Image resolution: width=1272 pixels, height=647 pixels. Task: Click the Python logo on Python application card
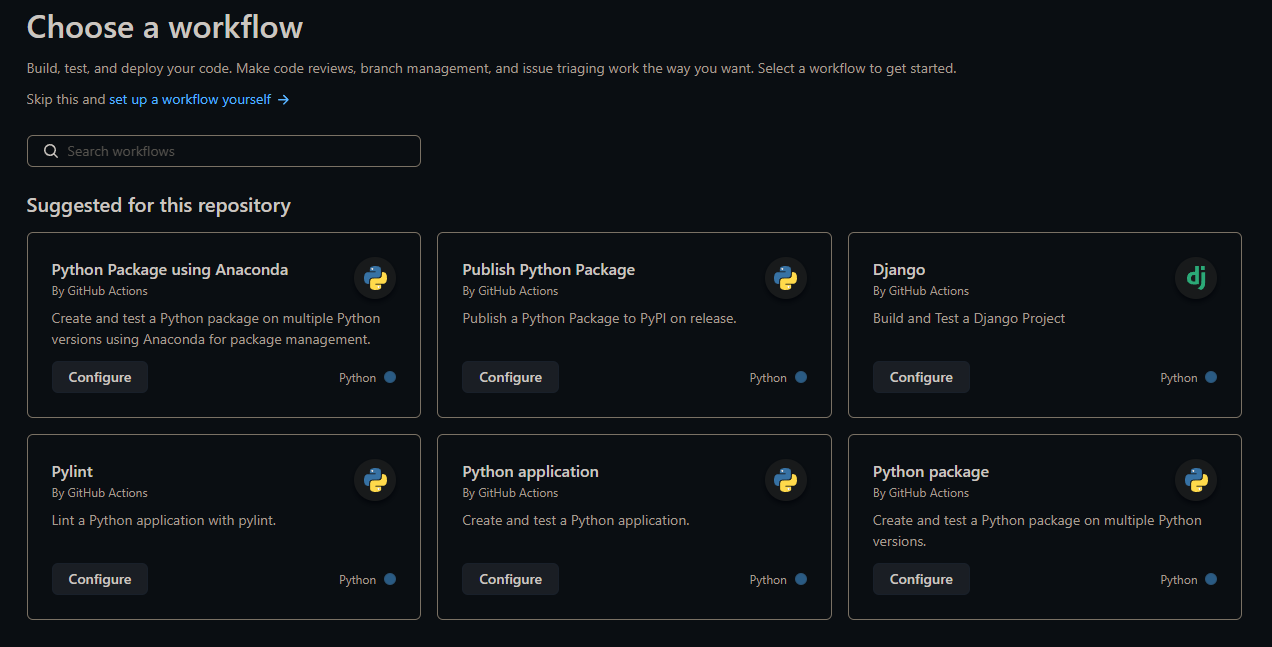pos(786,480)
